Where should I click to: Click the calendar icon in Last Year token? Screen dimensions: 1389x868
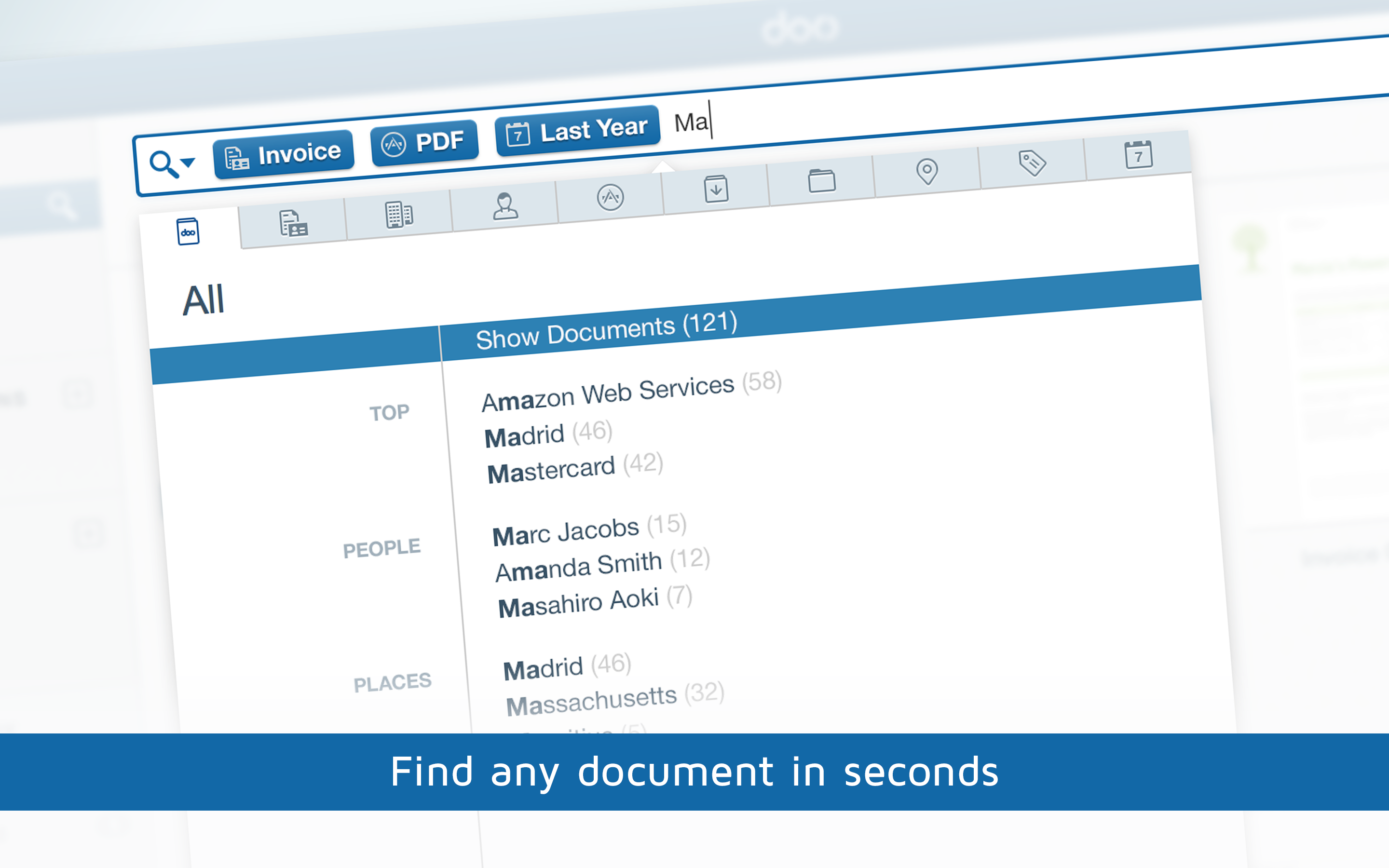517,135
